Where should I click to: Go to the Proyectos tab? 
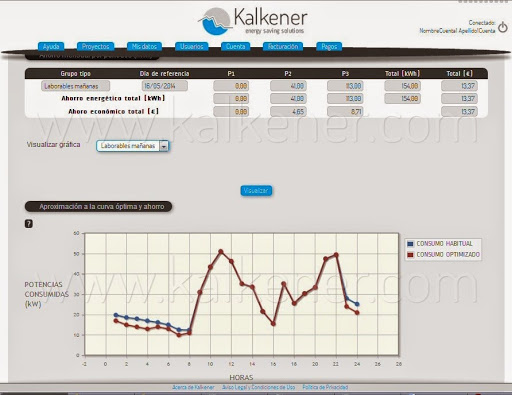click(95, 46)
